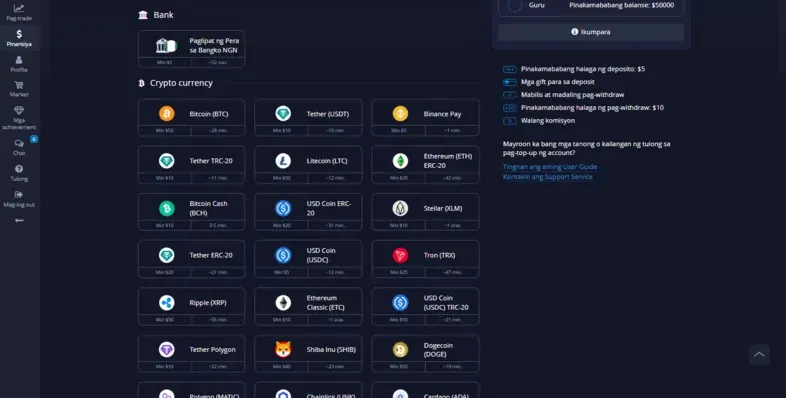Select Ripple (XRP) deposit method
Viewport: 786px width, 398px height.
pos(191,307)
